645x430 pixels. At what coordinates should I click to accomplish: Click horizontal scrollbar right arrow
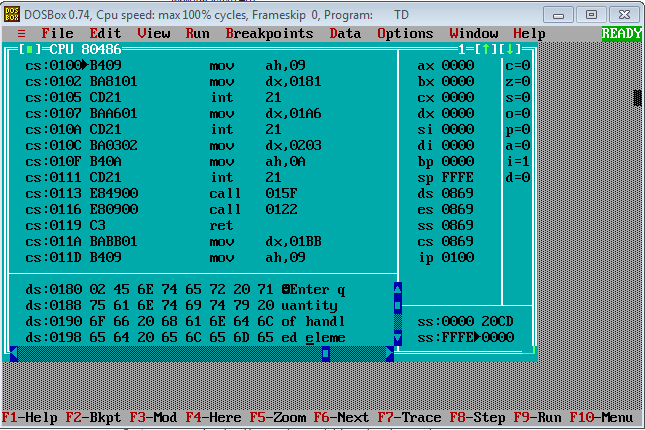pyautogui.click(x=390, y=353)
